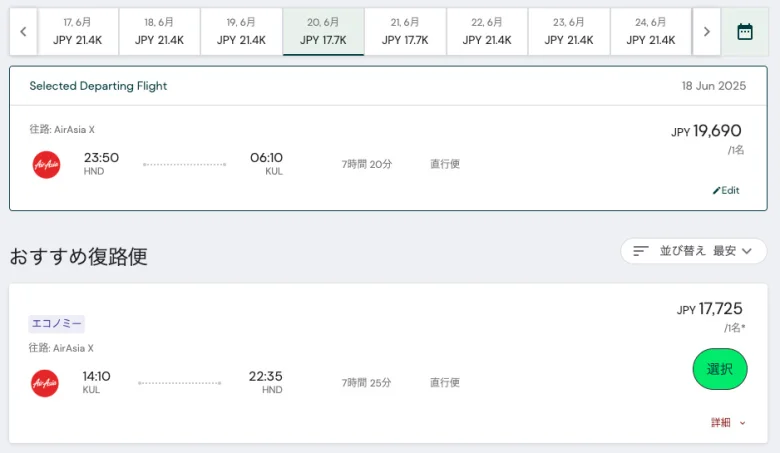Viewport: 780px width, 453px height.
Task: Open the 並び替え 最安 sort dropdown
Action: (x=693, y=251)
